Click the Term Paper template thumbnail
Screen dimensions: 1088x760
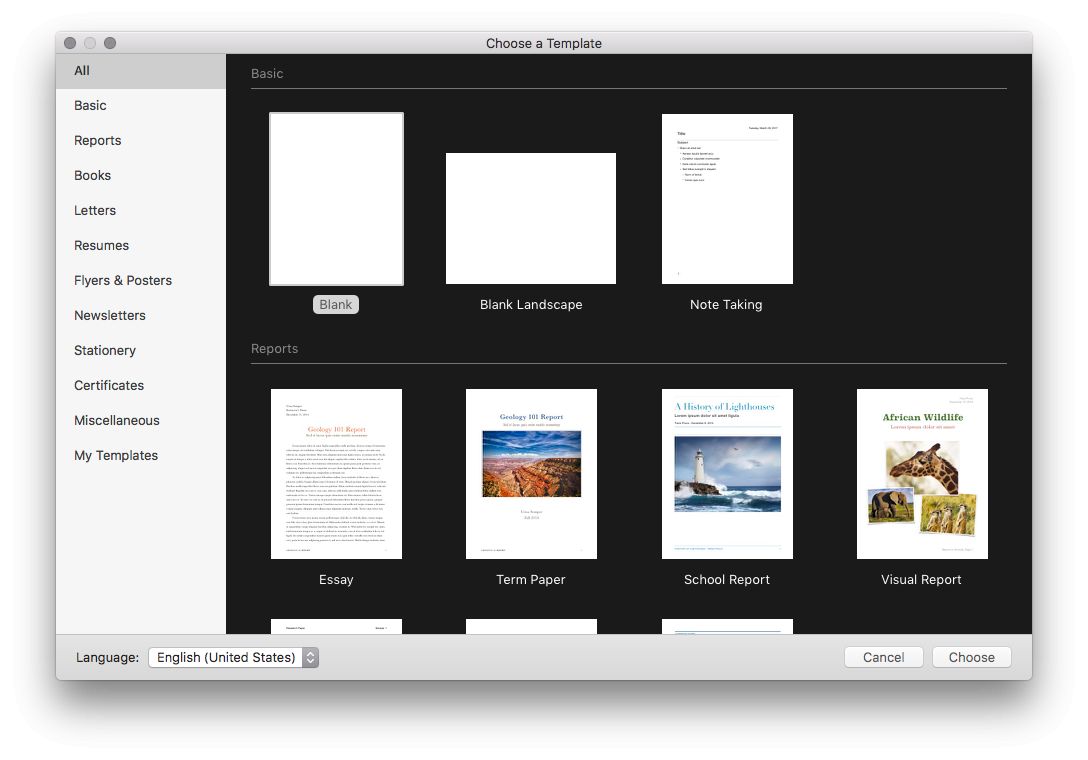click(x=531, y=474)
